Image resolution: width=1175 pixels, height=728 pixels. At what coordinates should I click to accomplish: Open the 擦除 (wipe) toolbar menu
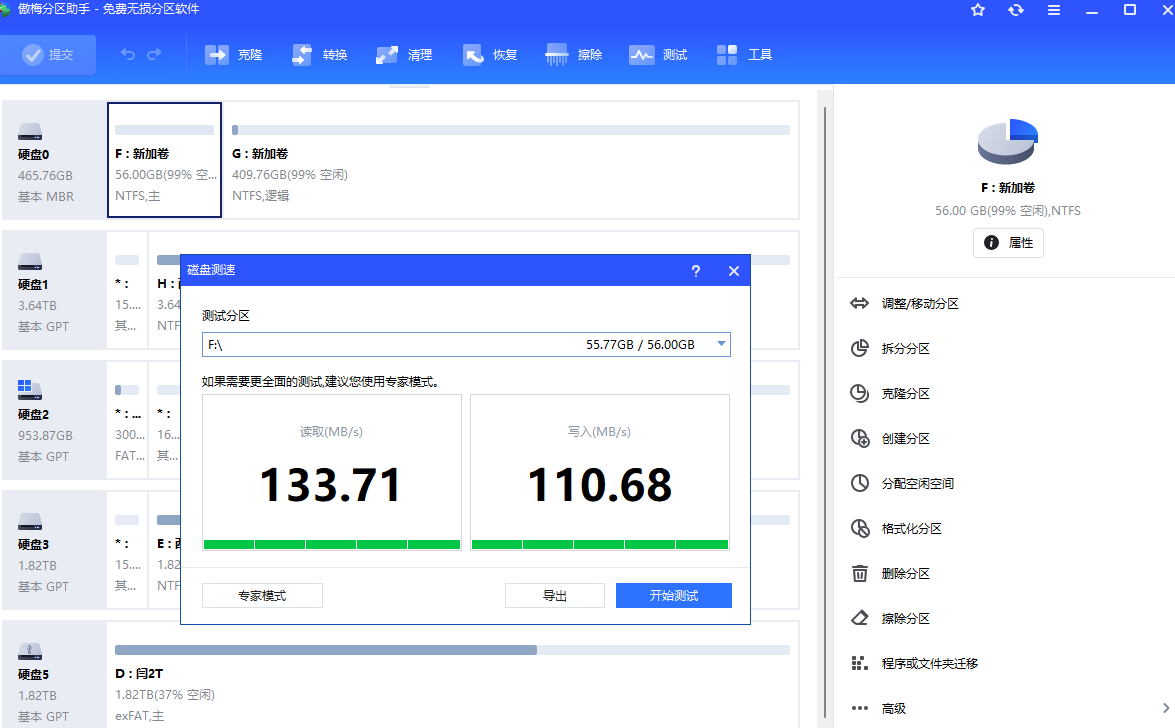[574, 55]
